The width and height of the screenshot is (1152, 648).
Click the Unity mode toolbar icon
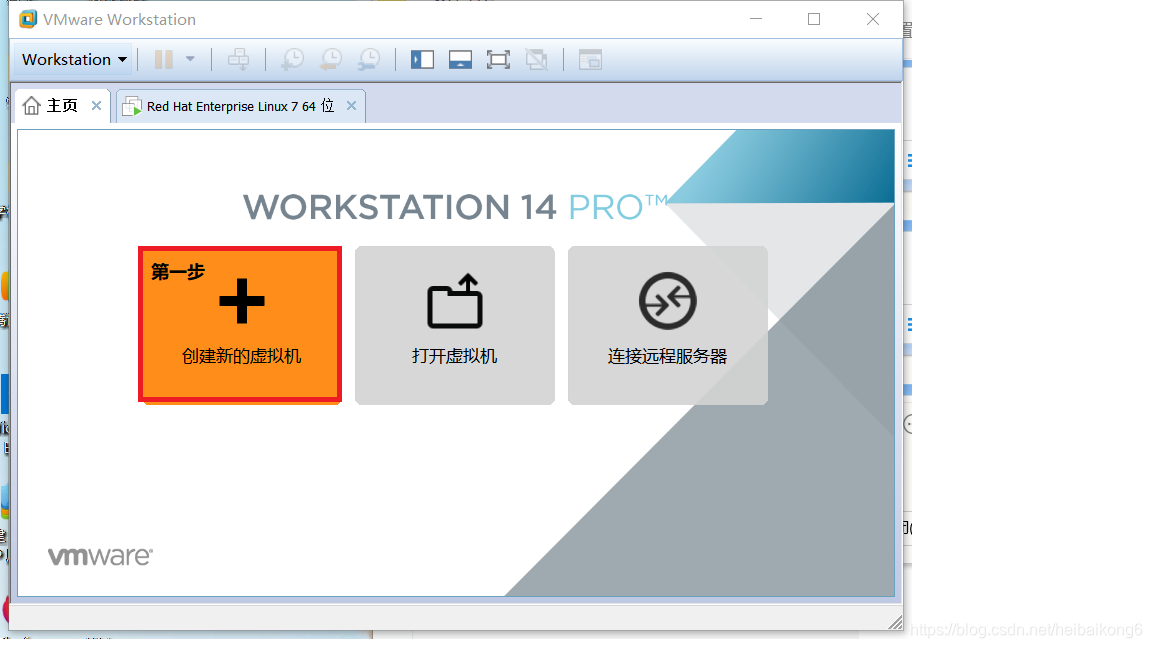[537, 60]
